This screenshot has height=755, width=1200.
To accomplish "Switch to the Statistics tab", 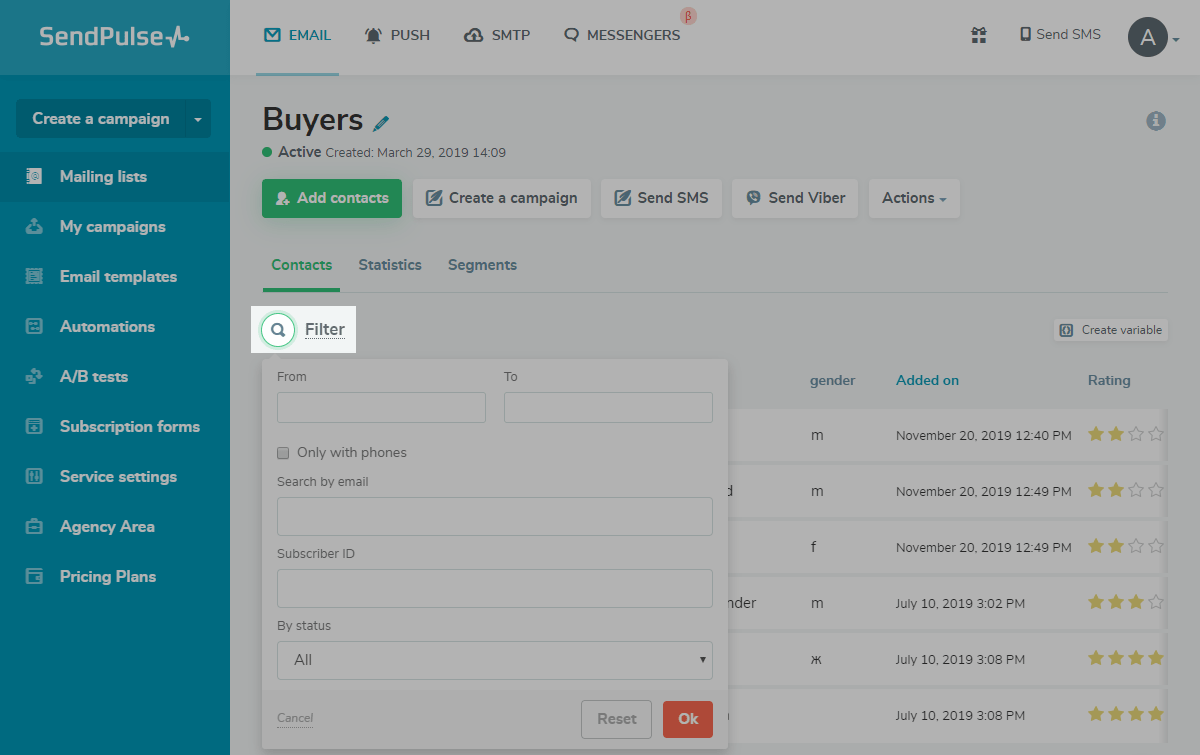I will coord(390,265).
